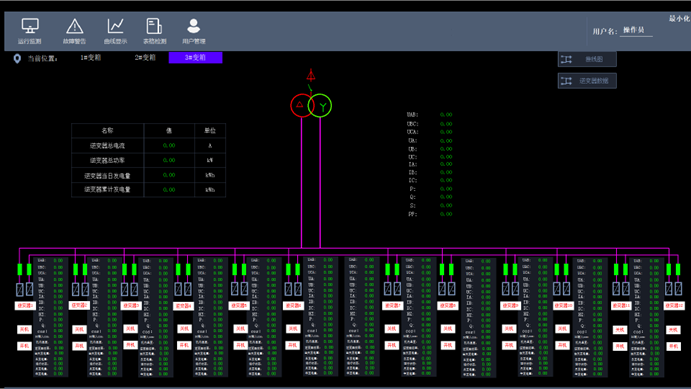Screen dimensions: 691x389
Task: Select the 逆变器8 label
Action: click(x=448, y=305)
